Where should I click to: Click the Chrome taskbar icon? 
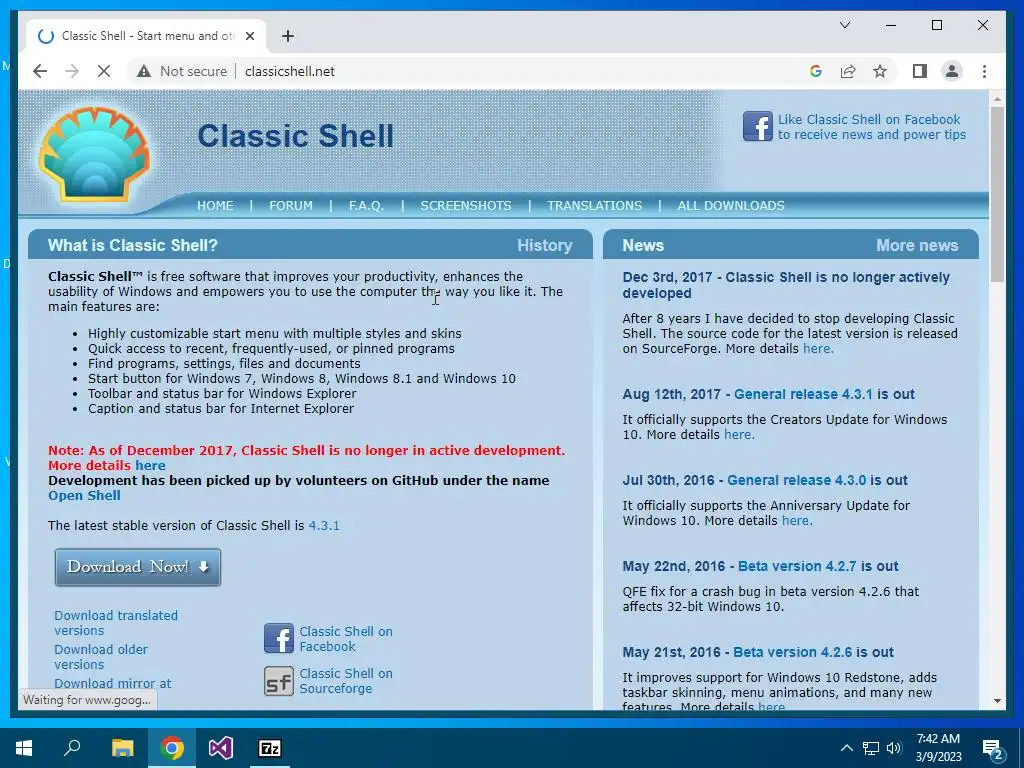(x=172, y=748)
